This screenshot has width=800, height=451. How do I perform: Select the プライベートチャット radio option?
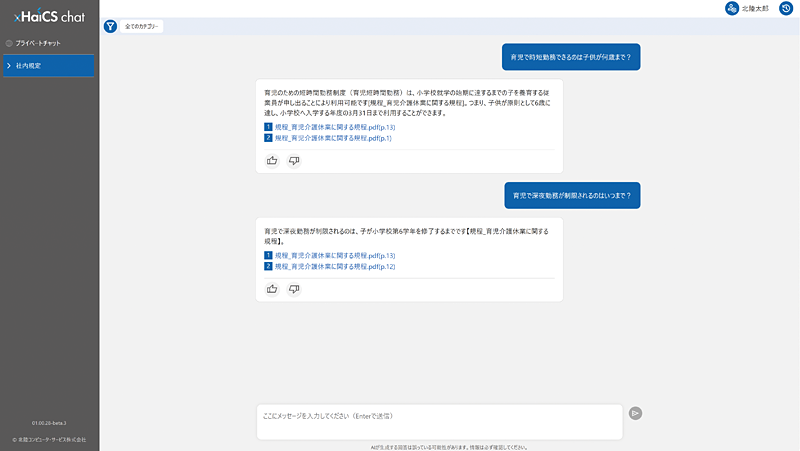pos(9,43)
